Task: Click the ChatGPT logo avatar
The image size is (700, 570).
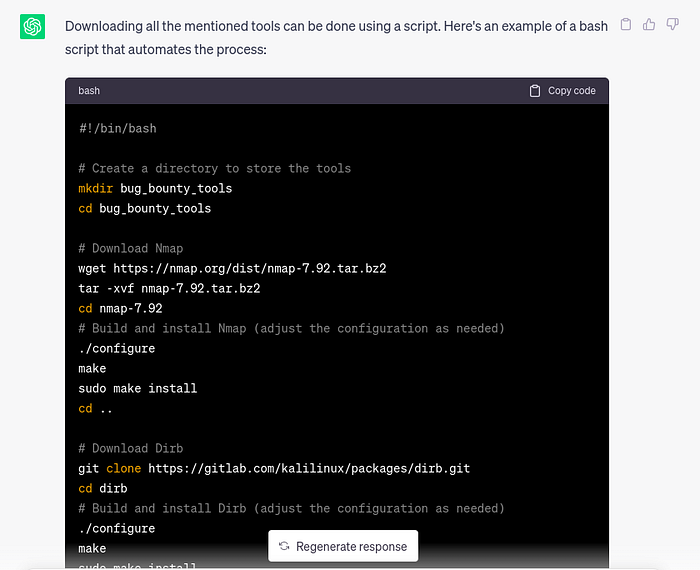Action: pyautogui.click(x=33, y=27)
